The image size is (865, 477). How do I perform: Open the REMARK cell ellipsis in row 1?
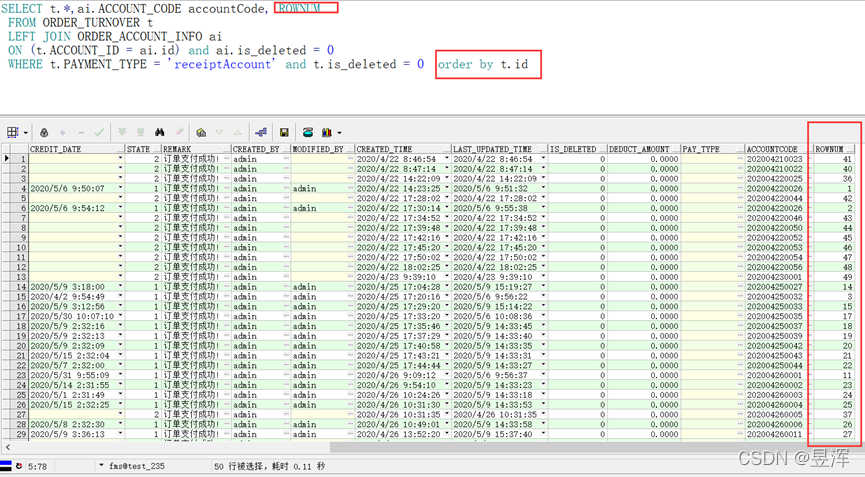coord(227,159)
